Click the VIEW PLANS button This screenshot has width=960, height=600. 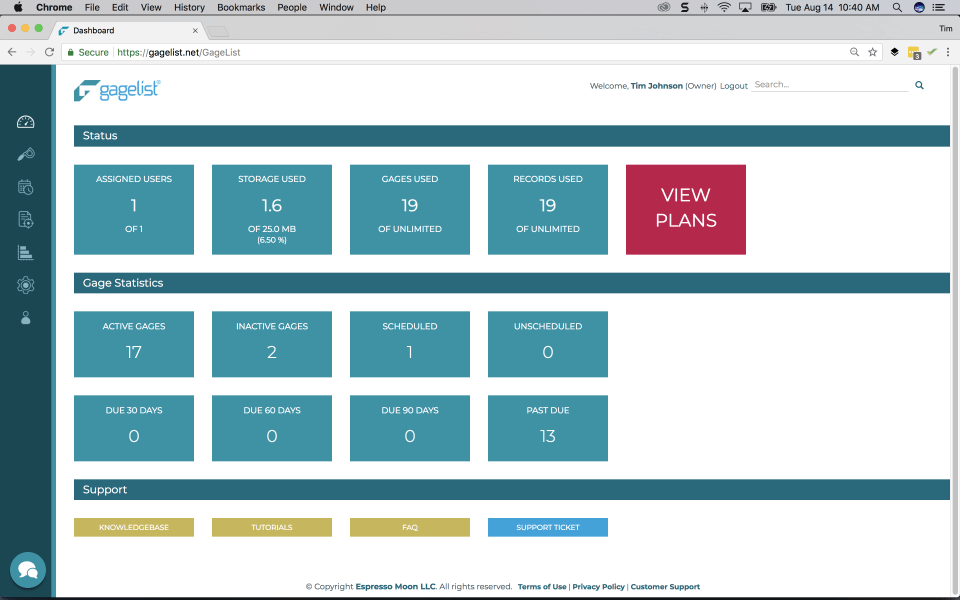coord(685,209)
